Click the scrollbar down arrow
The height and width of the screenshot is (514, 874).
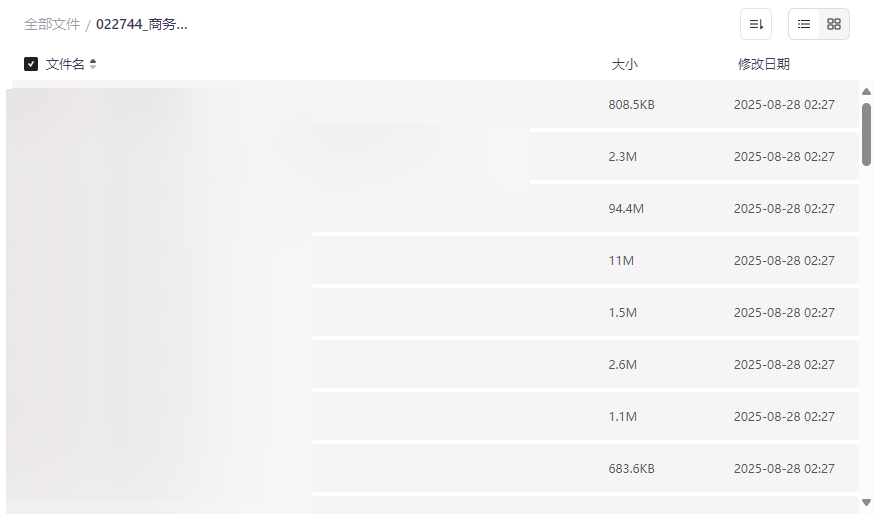tap(866, 501)
